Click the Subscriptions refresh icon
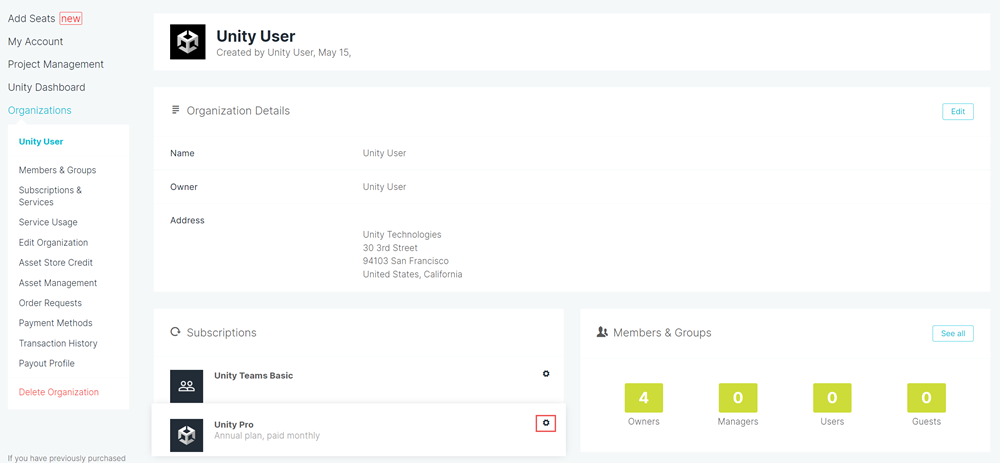Viewport: 1000px width, 463px height. click(x=175, y=332)
